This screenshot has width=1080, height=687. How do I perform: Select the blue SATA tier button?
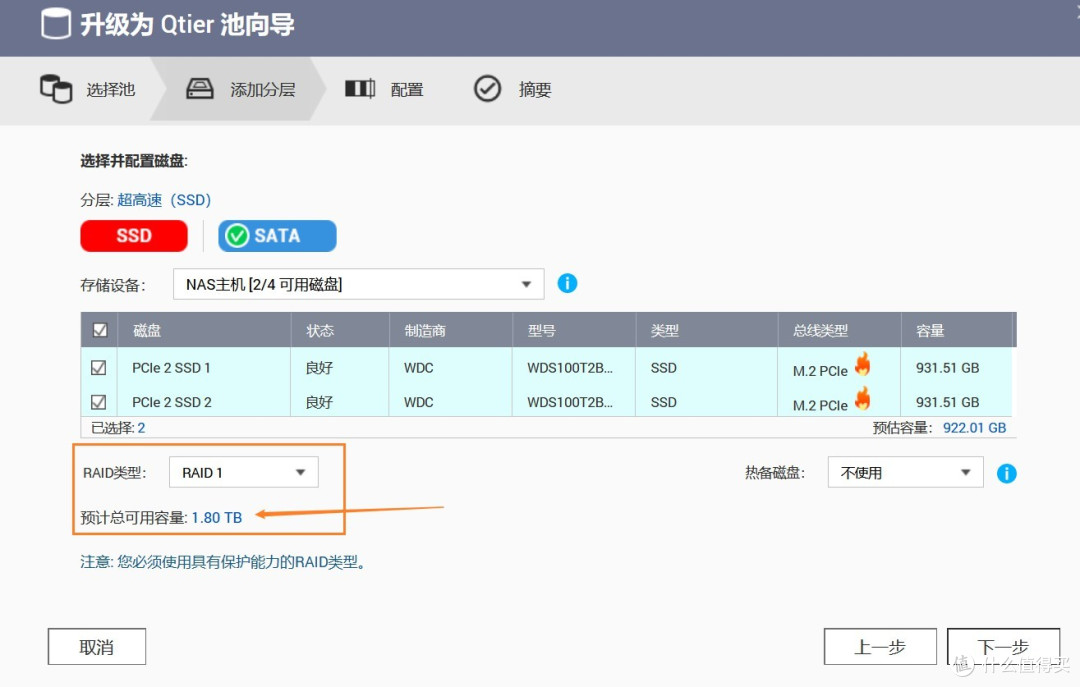pos(277,236)
